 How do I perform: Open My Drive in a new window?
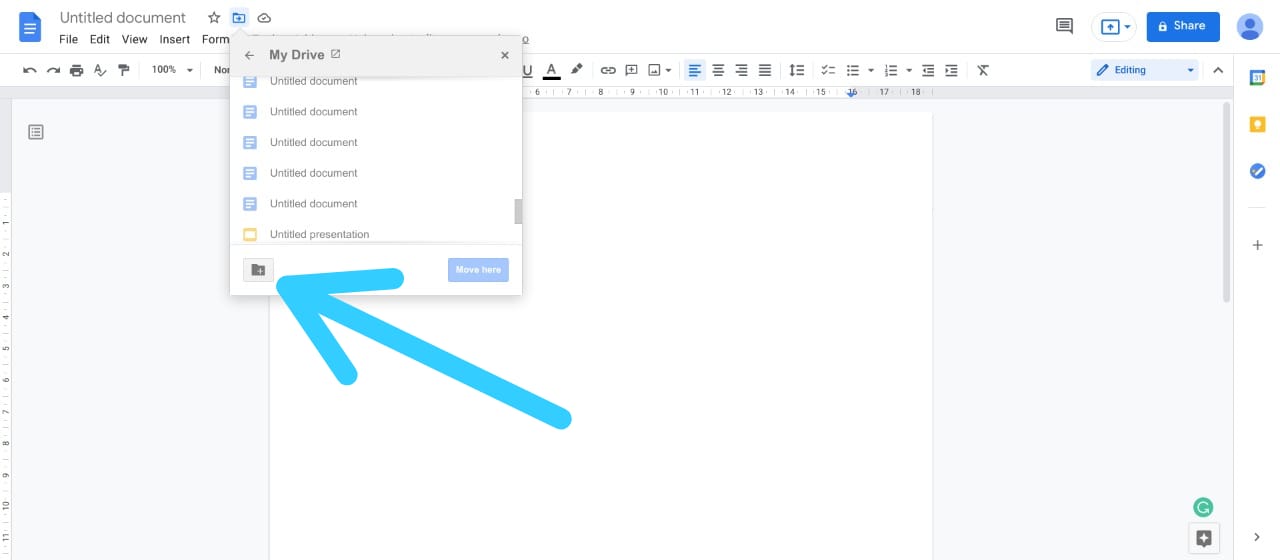336,54
